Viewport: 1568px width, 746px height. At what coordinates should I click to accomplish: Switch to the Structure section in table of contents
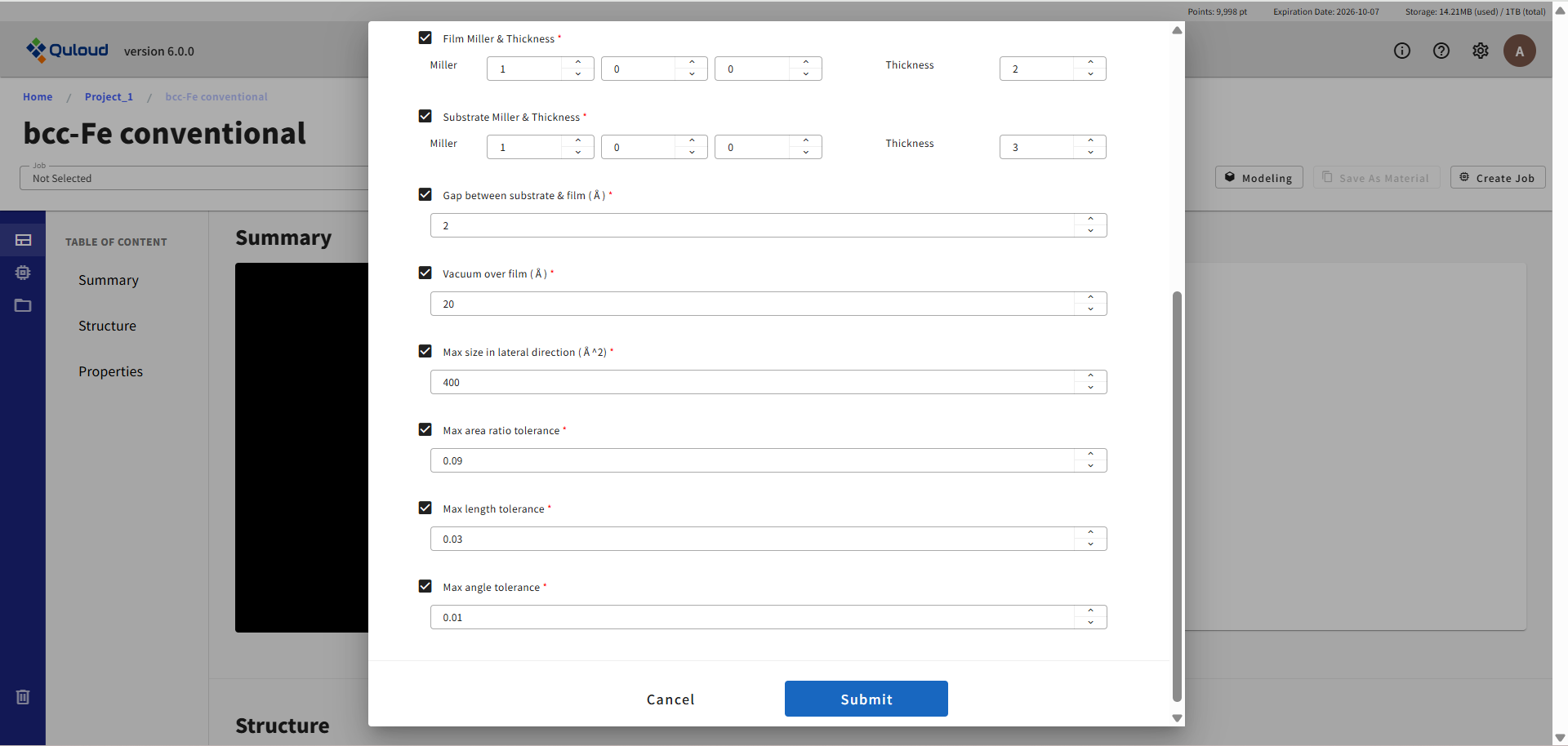coord(107,325)
